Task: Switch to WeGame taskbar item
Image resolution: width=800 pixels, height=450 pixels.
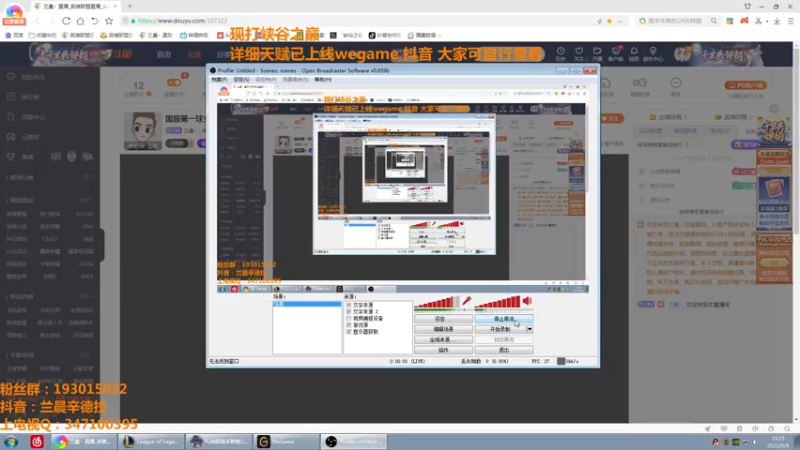Action: click(285, 441)
